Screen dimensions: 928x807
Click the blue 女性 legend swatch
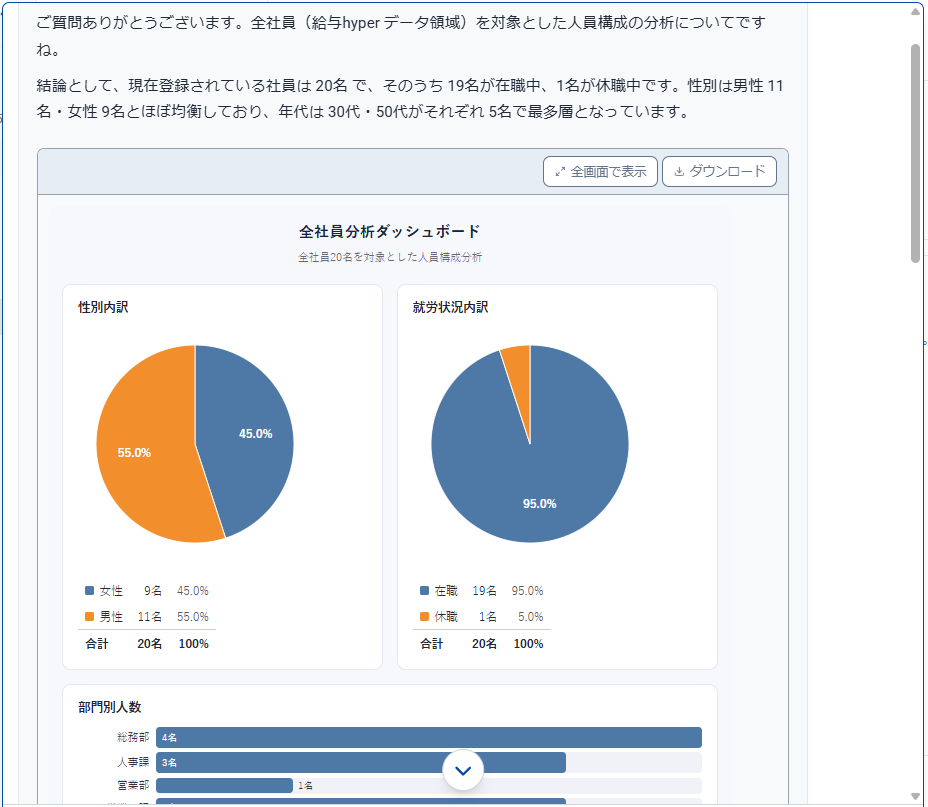point(89,590)
